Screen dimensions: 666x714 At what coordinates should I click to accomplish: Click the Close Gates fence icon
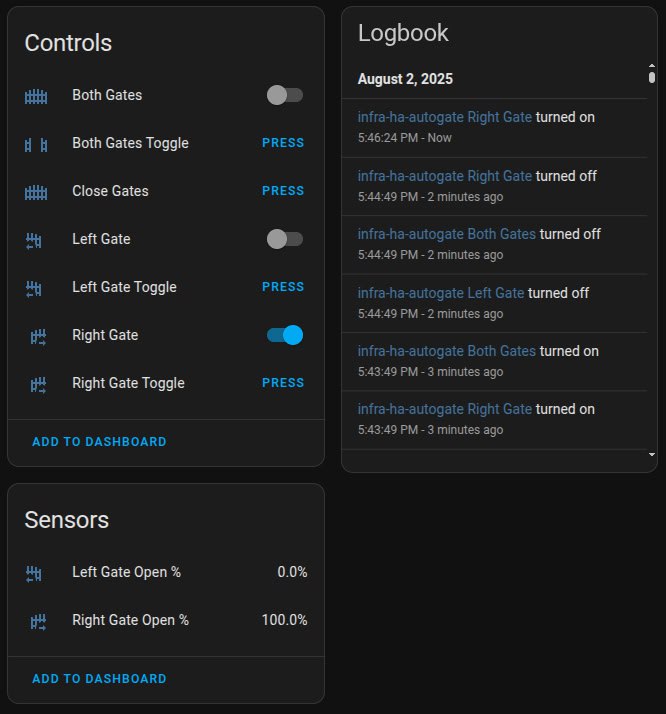pos(36,193)
